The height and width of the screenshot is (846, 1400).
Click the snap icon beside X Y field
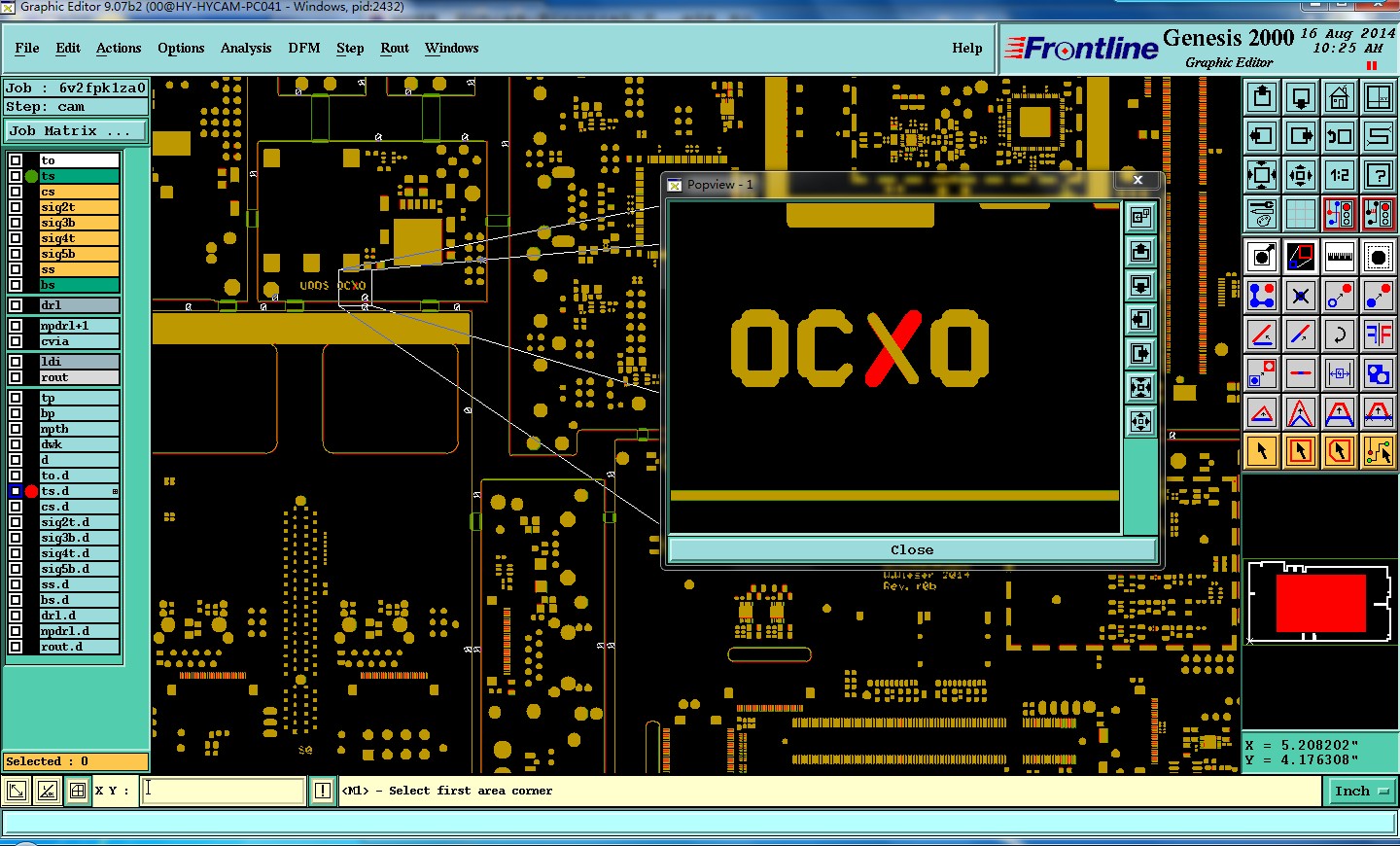78,791
